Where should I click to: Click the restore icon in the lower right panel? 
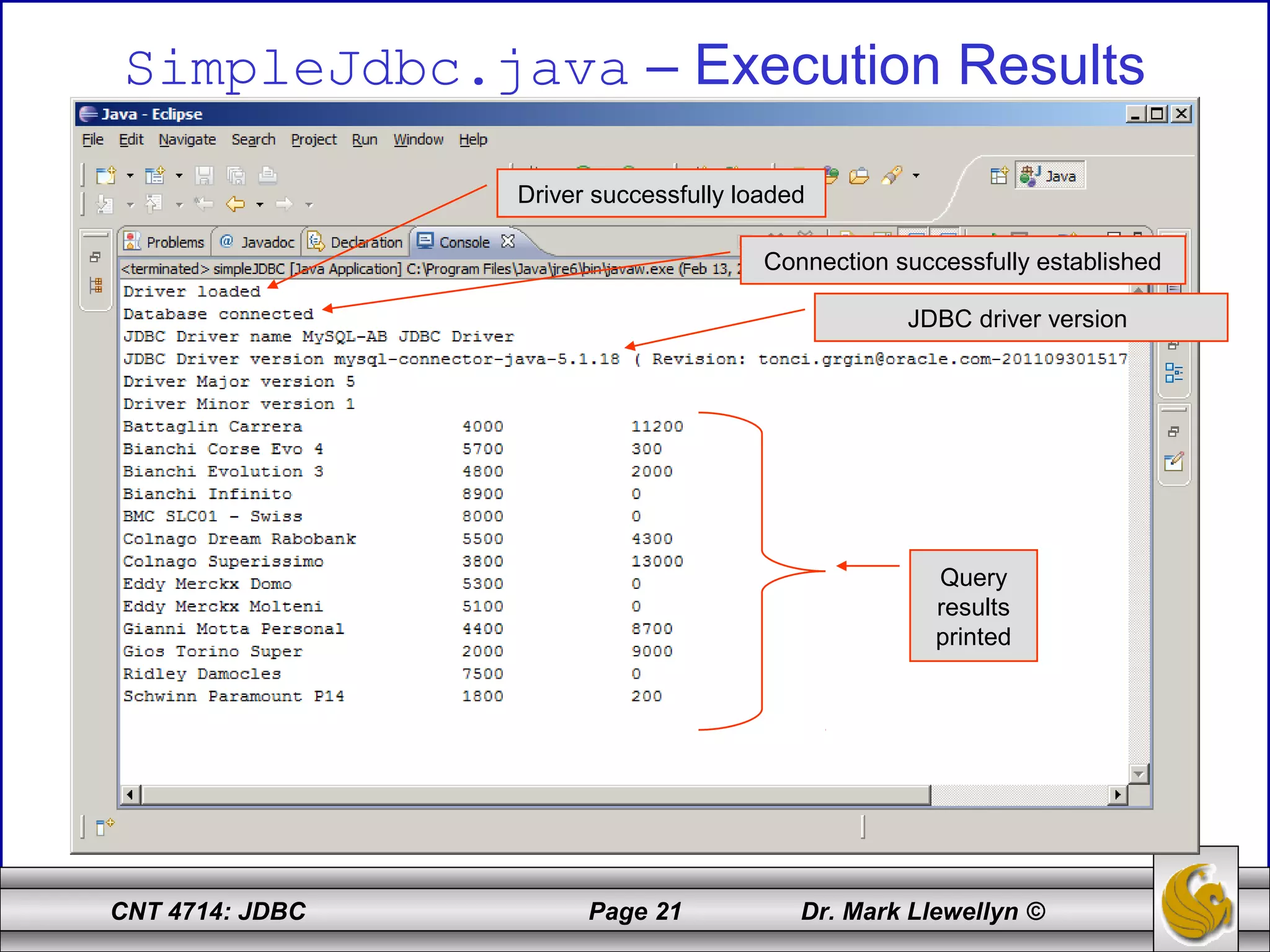1173,431
